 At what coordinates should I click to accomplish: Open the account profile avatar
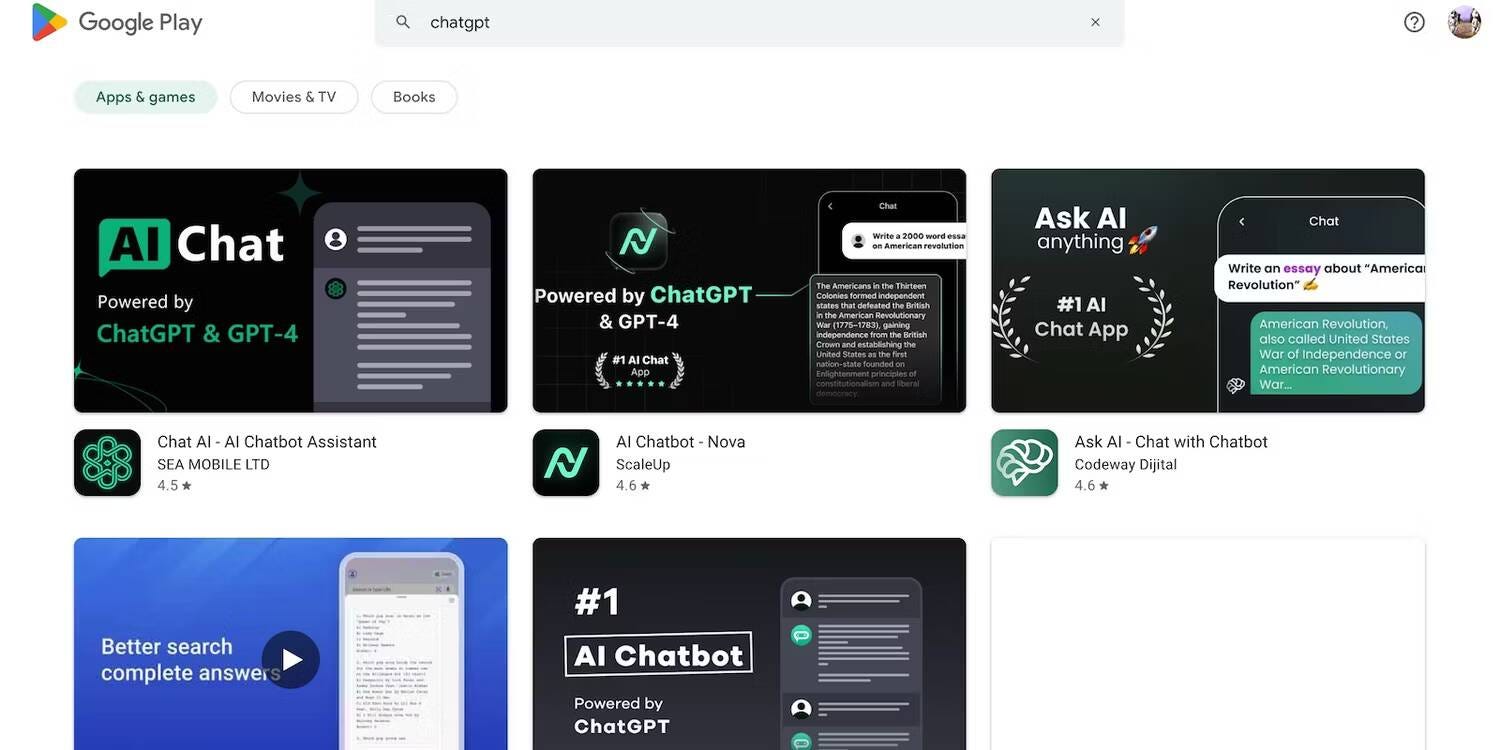(x=1464, y=22)
